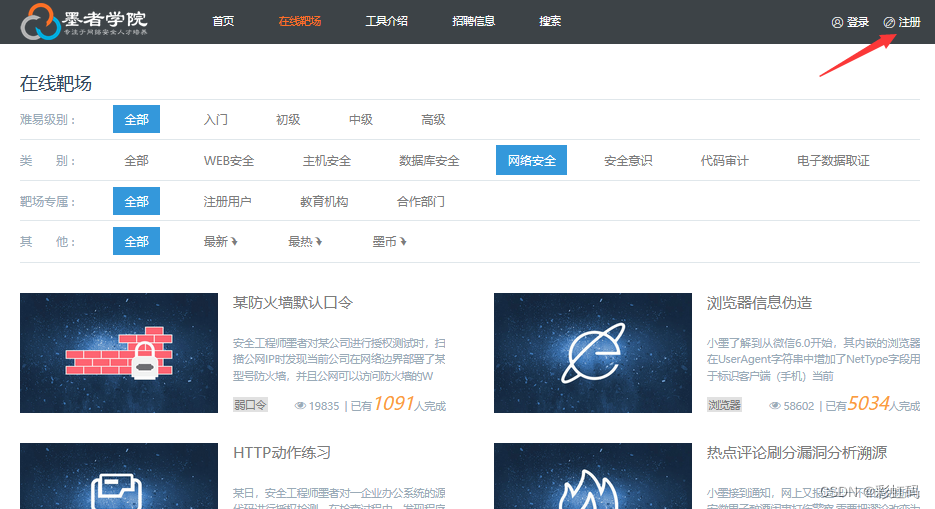Viewport: 935px width, 509px height.
Task: Open the 招聘信息 nav item
Action: pyautogui.click(x=473, y=21)
